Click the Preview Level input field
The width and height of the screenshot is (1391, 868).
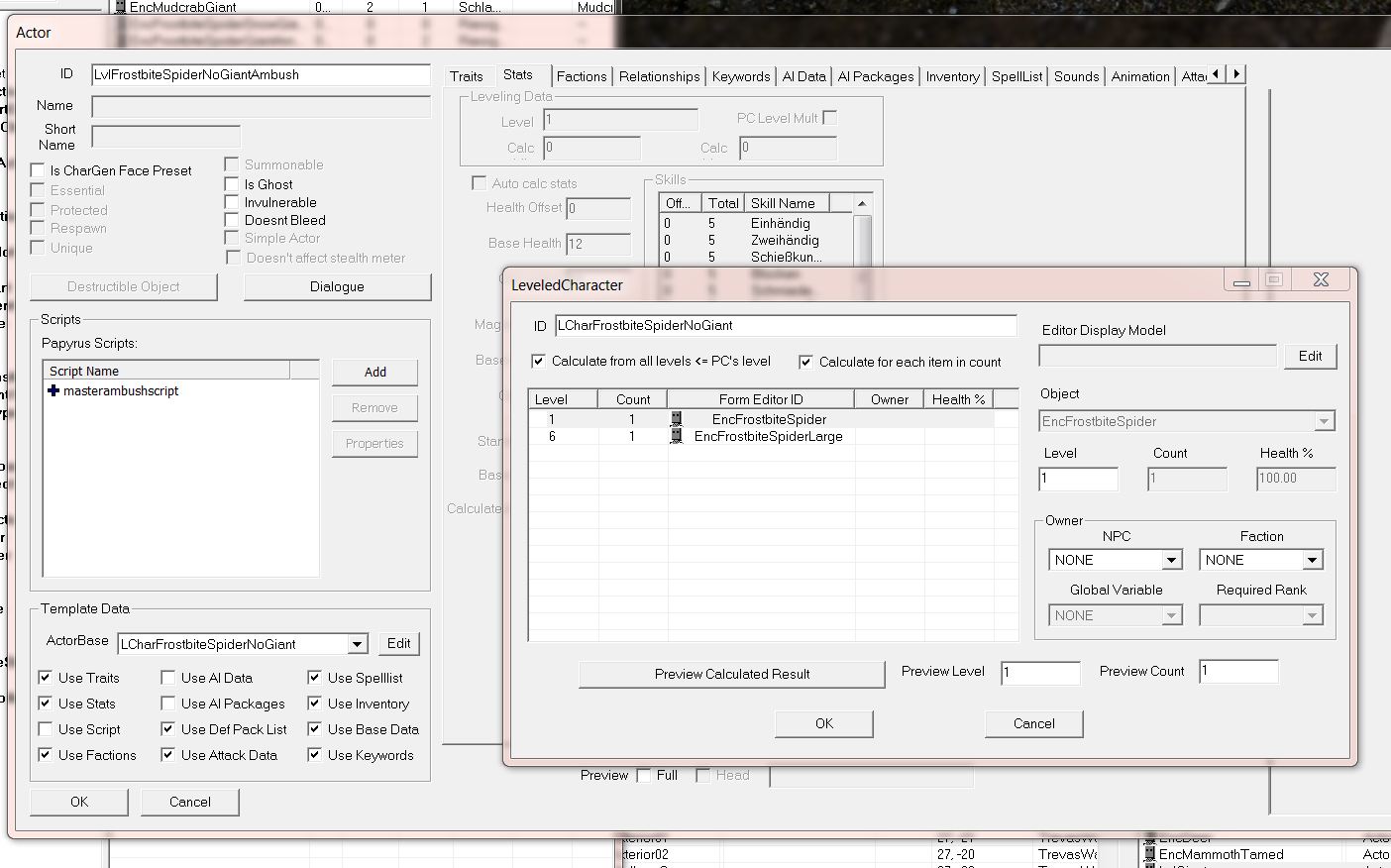(1039, 673)
